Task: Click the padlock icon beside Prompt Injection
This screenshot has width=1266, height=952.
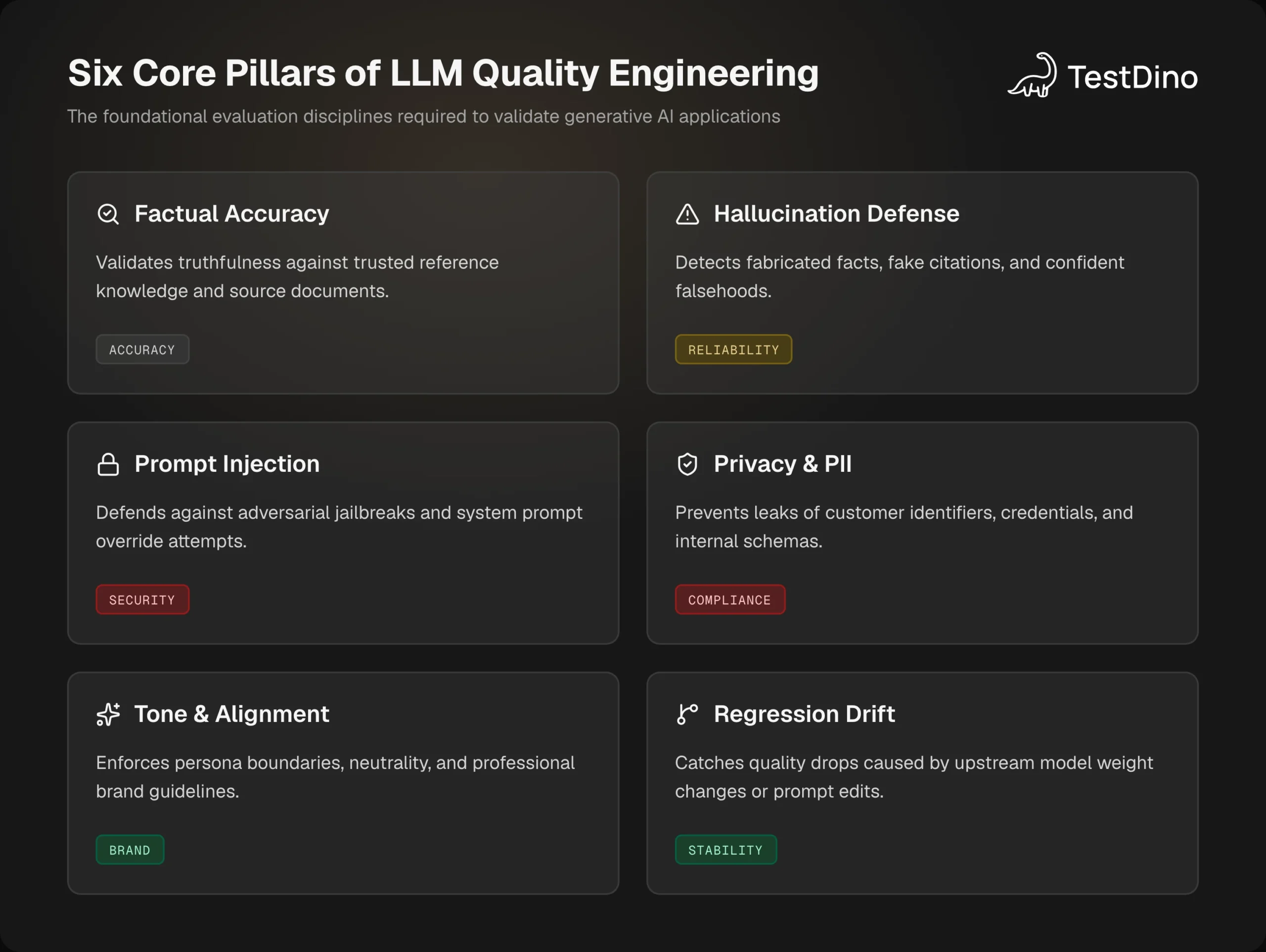Action: [108, 464]
